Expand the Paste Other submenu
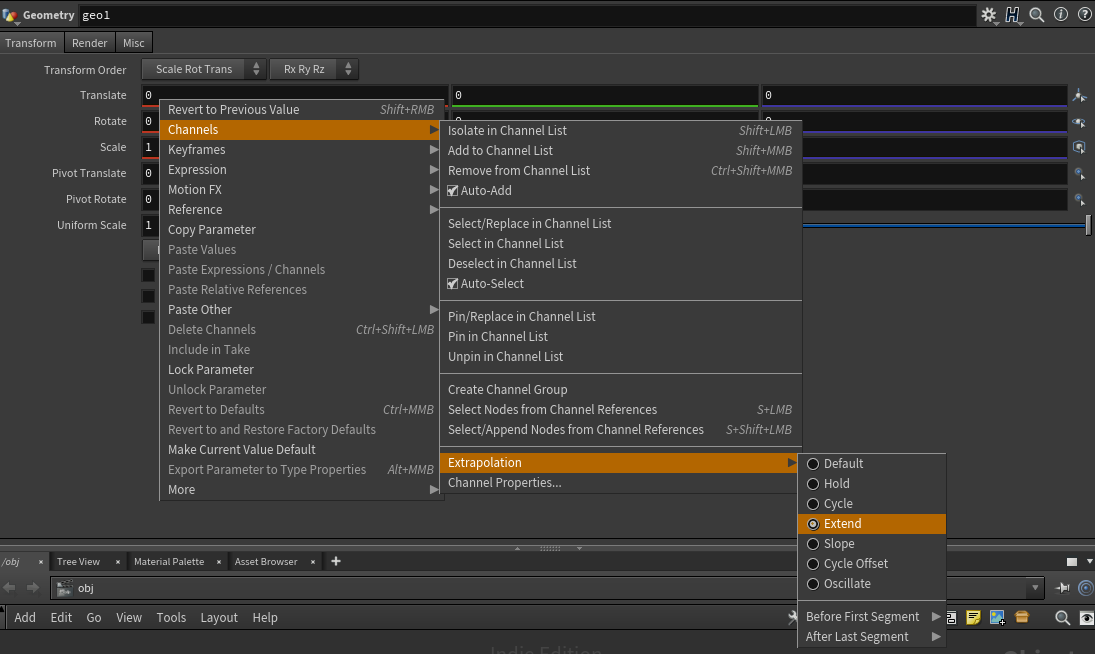Viewport: 1095px width, 654px height. pos(302,309)
